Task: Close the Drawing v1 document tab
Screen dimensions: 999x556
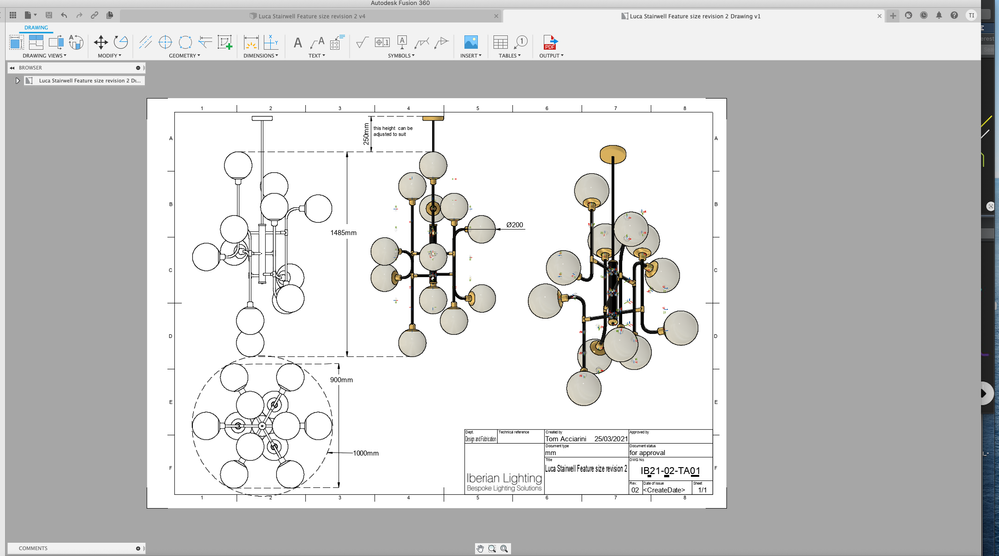Action: 879,16
